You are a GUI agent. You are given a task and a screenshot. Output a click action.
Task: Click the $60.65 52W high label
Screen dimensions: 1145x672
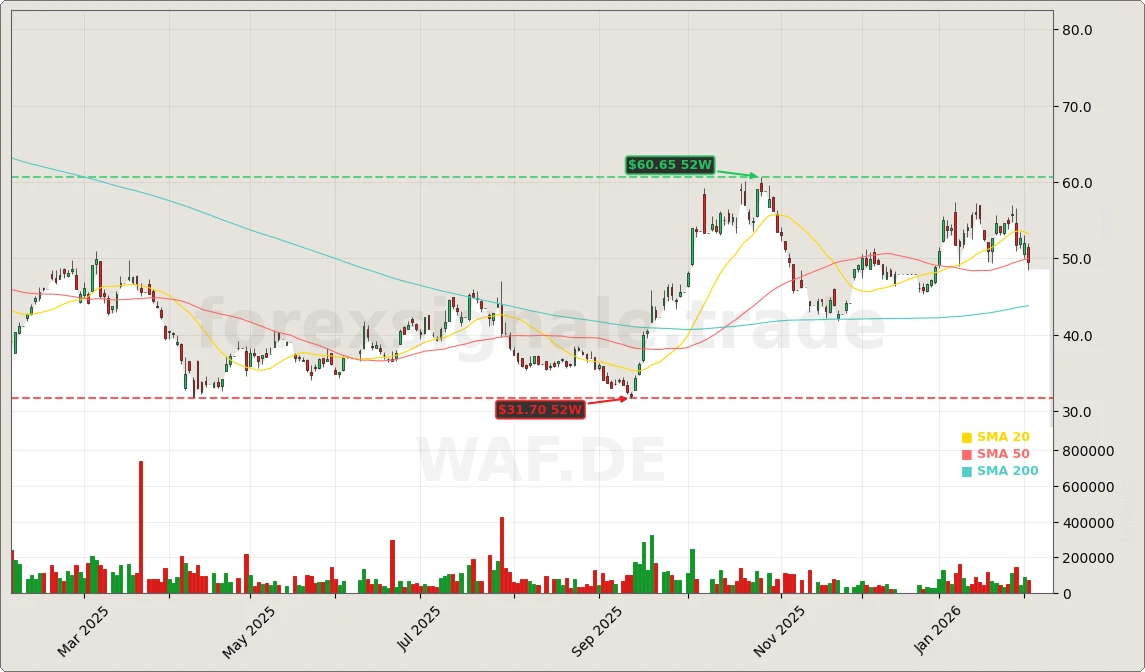click(669, 165)
